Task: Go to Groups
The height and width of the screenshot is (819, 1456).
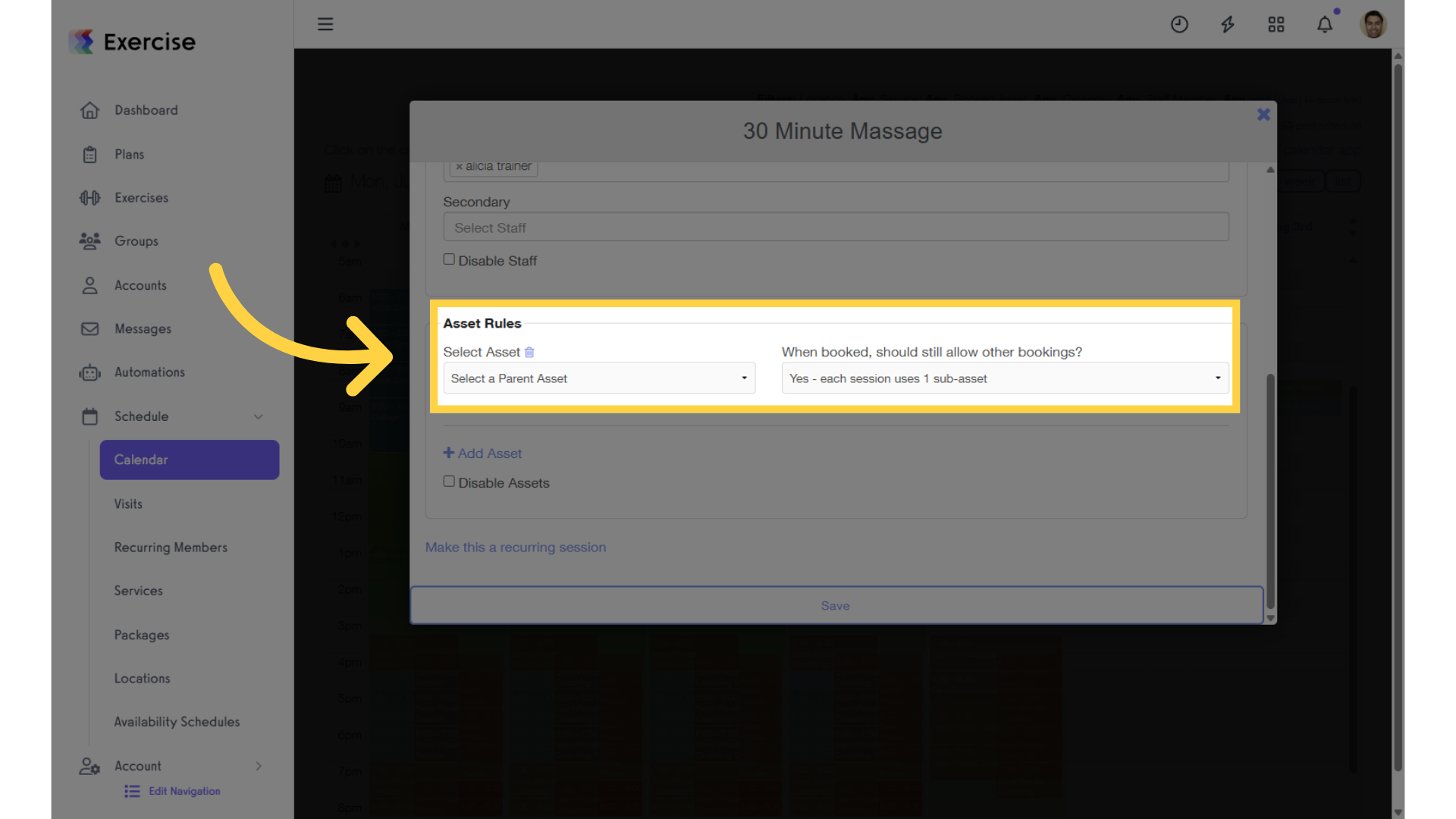Action: click(136, 241)
